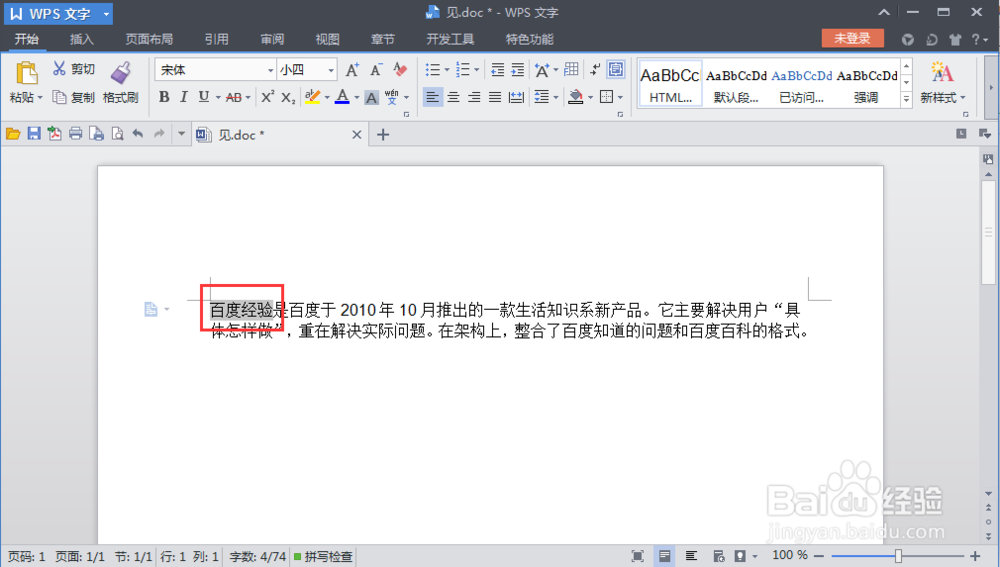This screenshot has width=1000, height=567.
Task: Switch to the References (引用) tab
Action: pyautogui.click(x=216, y=39)
